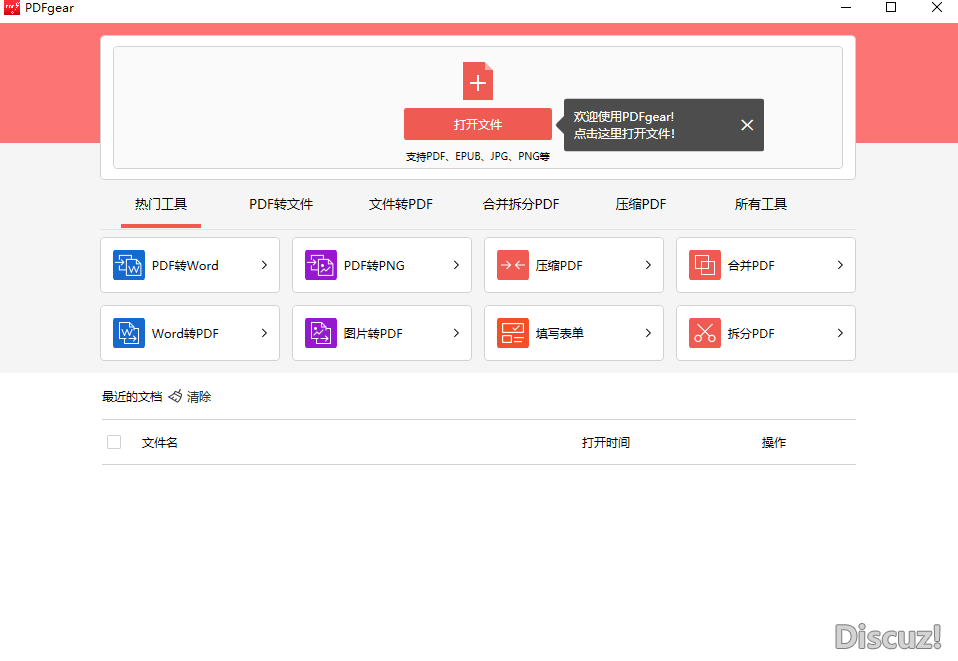Open the PDF转Word tool label

tap(185, 266)
